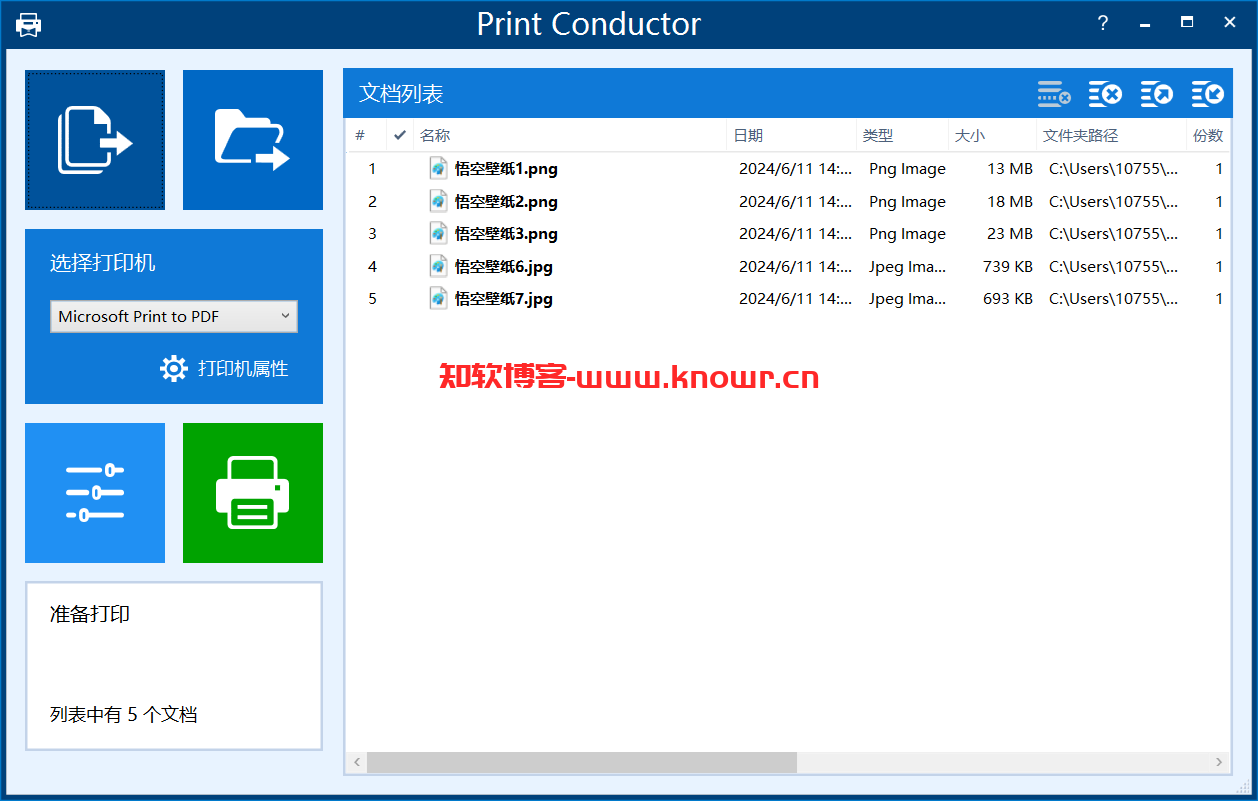This screenshot has height=801, width=1258.
Task: Click file icon of 悟空壁纸2.png
Action: tap(438, 201)
